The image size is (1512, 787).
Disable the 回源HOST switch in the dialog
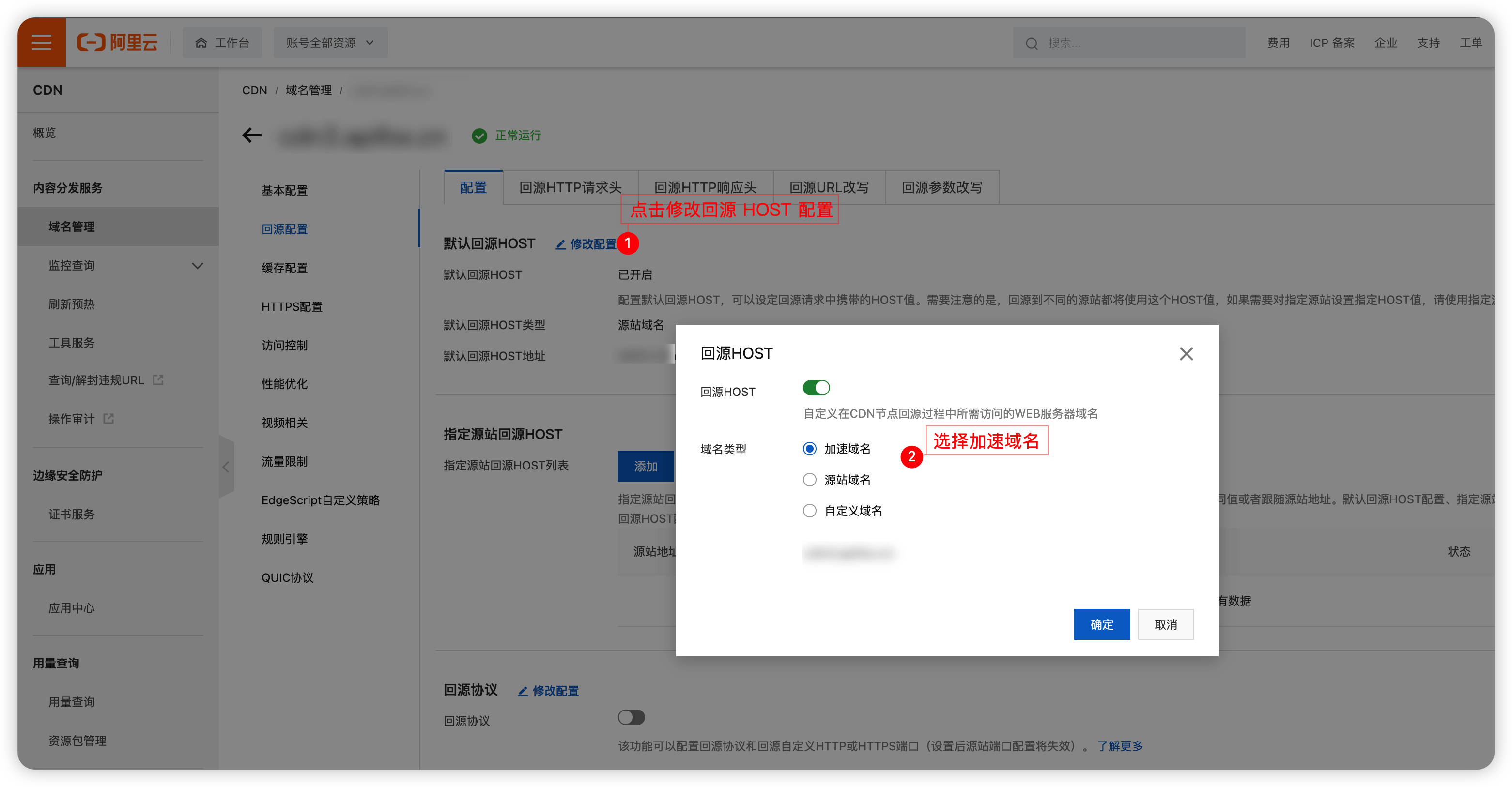pos(816,388)
